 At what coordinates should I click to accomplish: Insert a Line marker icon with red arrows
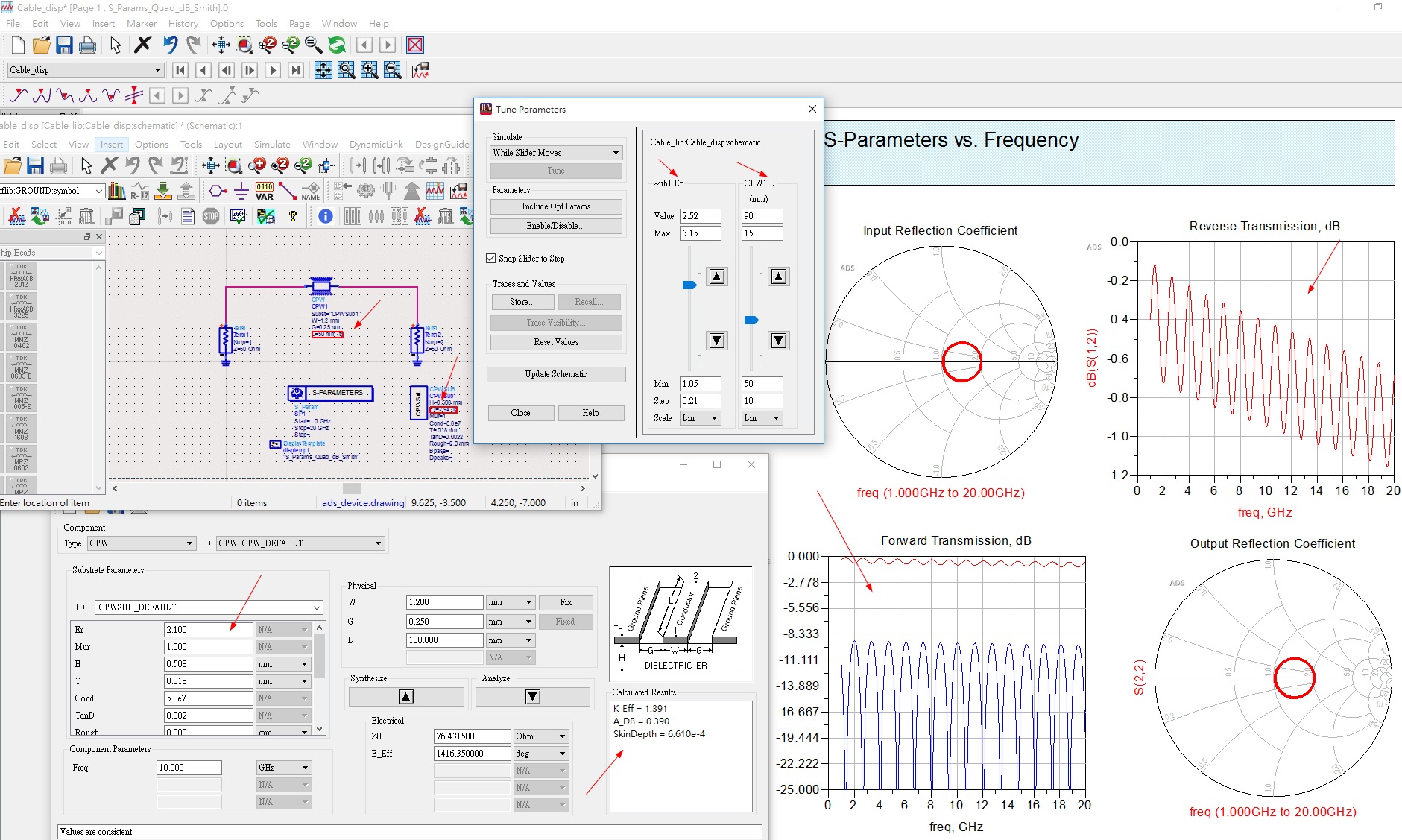[x=134, y=95]
